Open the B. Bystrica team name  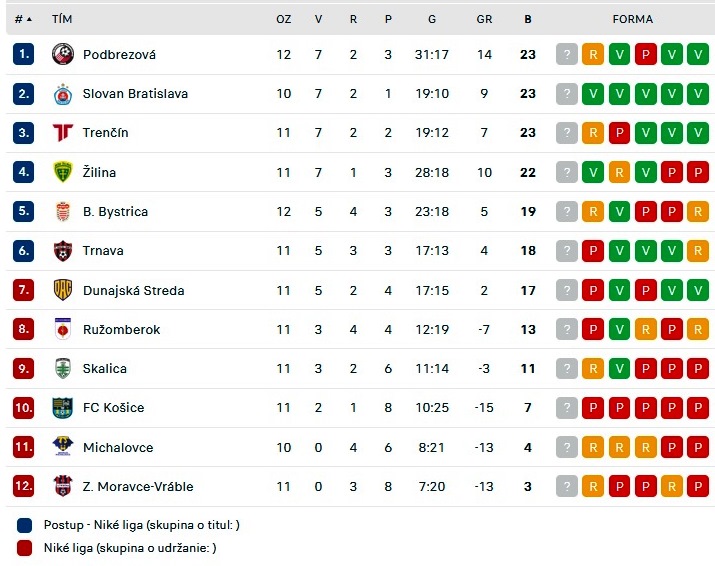pyautogui.click(x=115, y=212)
